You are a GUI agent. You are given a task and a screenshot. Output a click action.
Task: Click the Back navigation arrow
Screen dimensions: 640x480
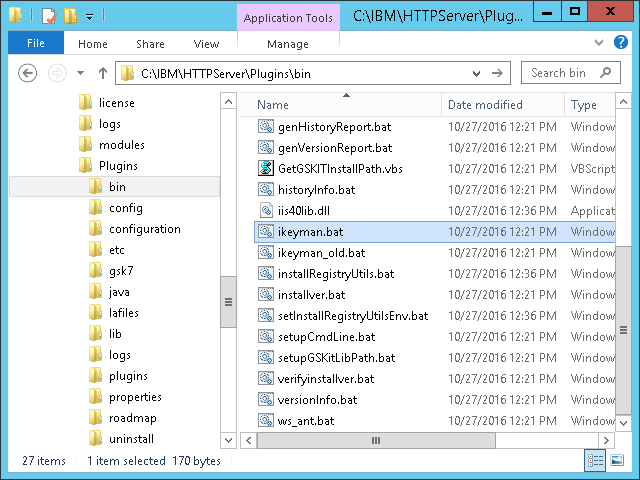tap(28, 73)
